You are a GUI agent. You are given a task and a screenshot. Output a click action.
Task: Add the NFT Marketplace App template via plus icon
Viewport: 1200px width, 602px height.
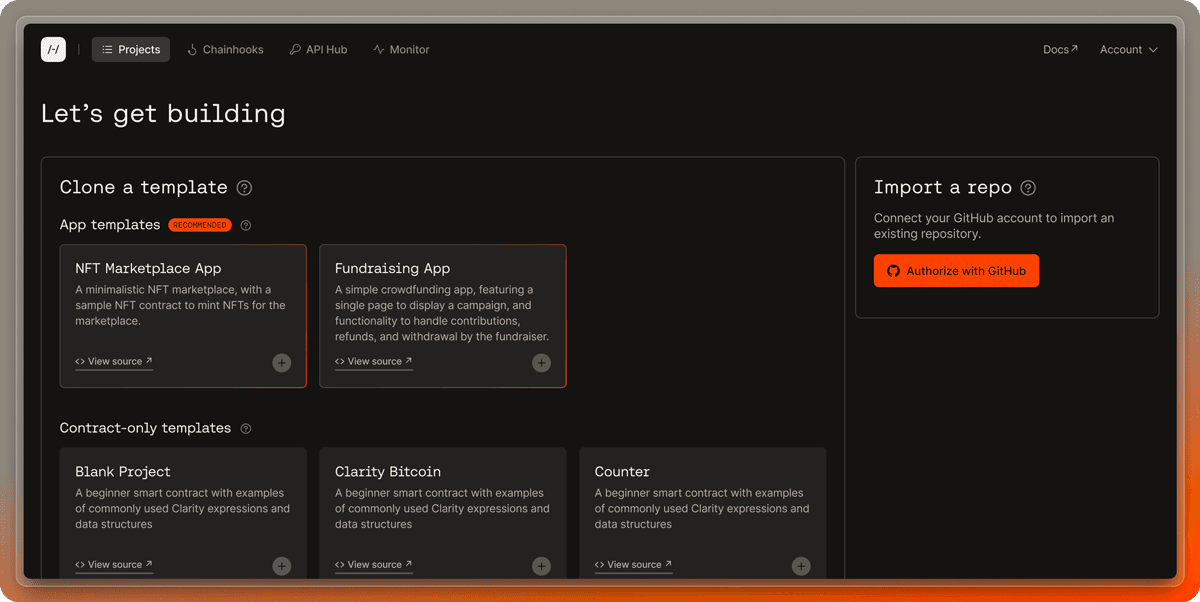[x=282, y=363]
